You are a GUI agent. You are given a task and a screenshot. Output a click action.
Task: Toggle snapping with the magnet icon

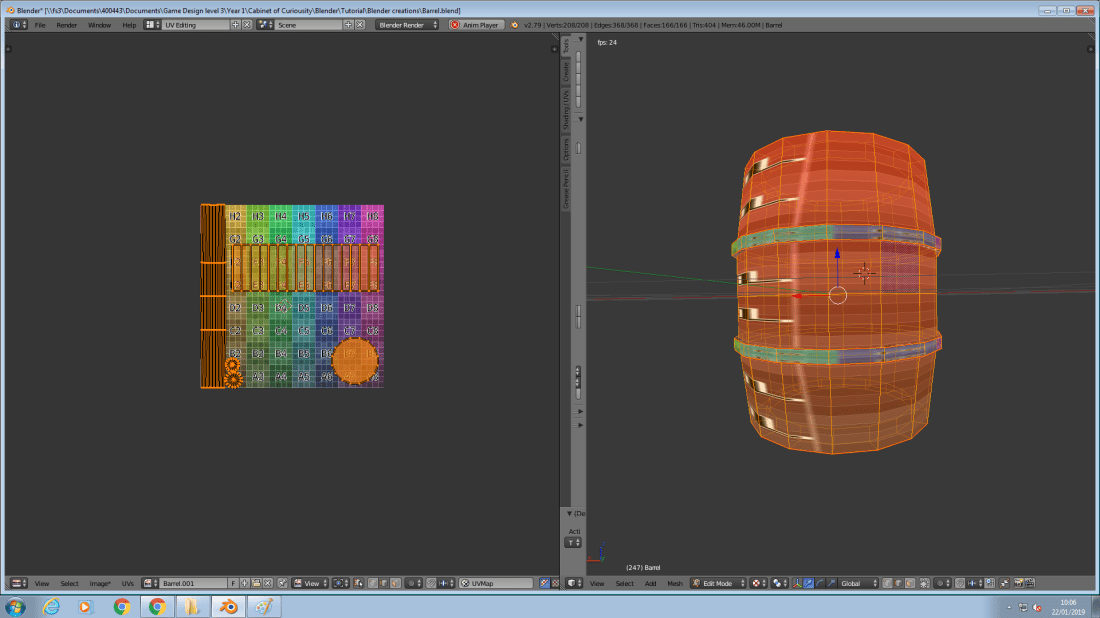click(x=960, y=583)
